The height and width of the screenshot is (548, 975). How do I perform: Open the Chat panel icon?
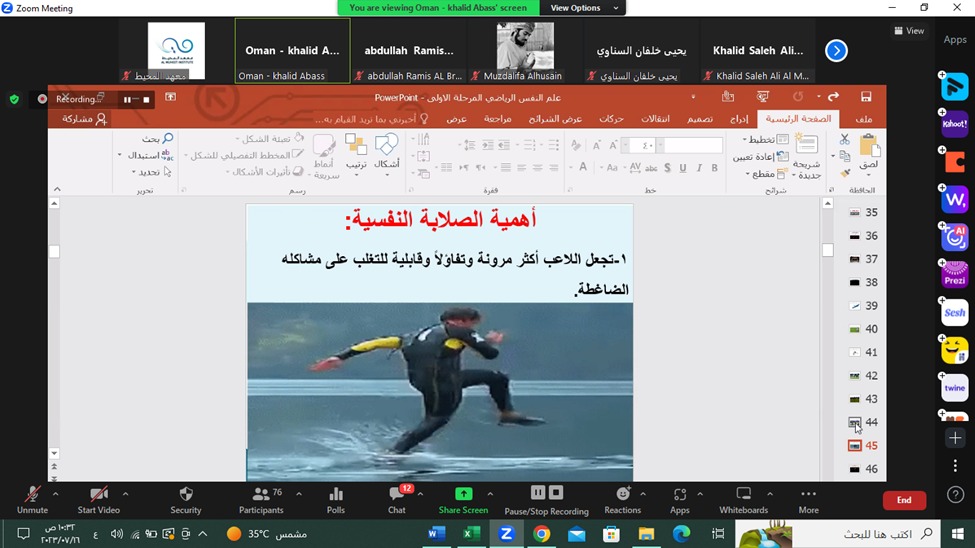point(397,495)
